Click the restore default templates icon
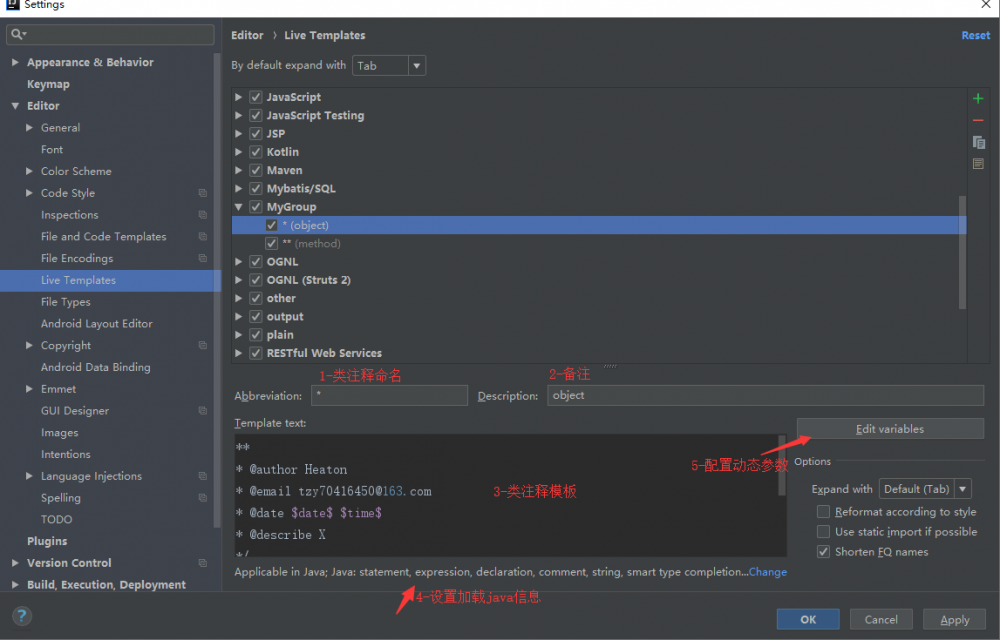The image size is (1000, 640). tap(978, 163)
